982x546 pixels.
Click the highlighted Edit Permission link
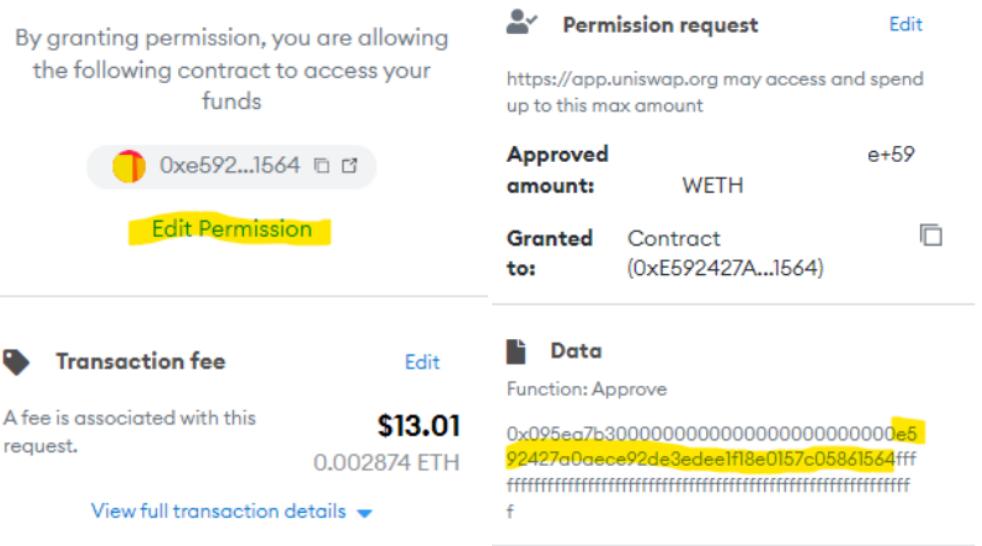(x=231, y=229)
